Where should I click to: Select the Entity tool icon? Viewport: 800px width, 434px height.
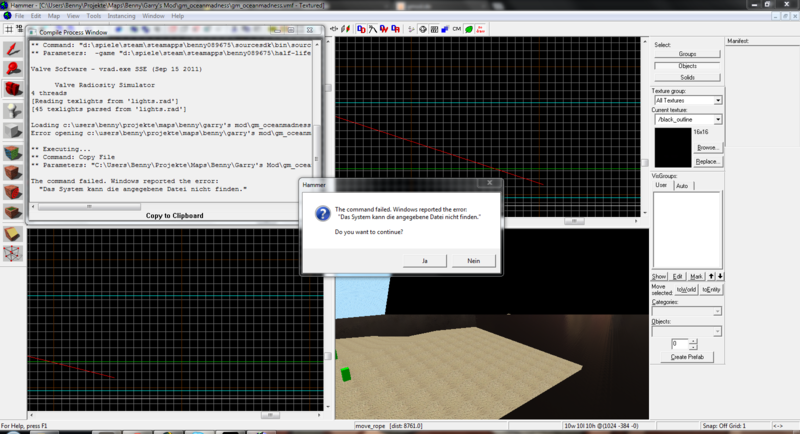tap(13, 111)
